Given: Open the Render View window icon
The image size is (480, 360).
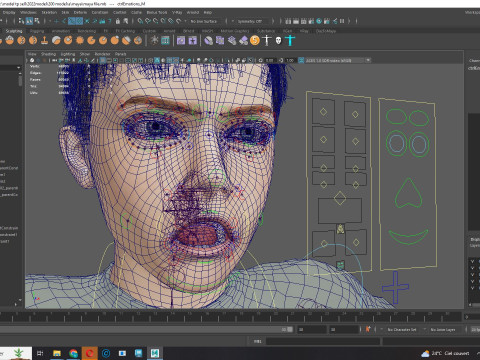Looking at the screenshot, I should pyautogui.click(x=288, y=21).
